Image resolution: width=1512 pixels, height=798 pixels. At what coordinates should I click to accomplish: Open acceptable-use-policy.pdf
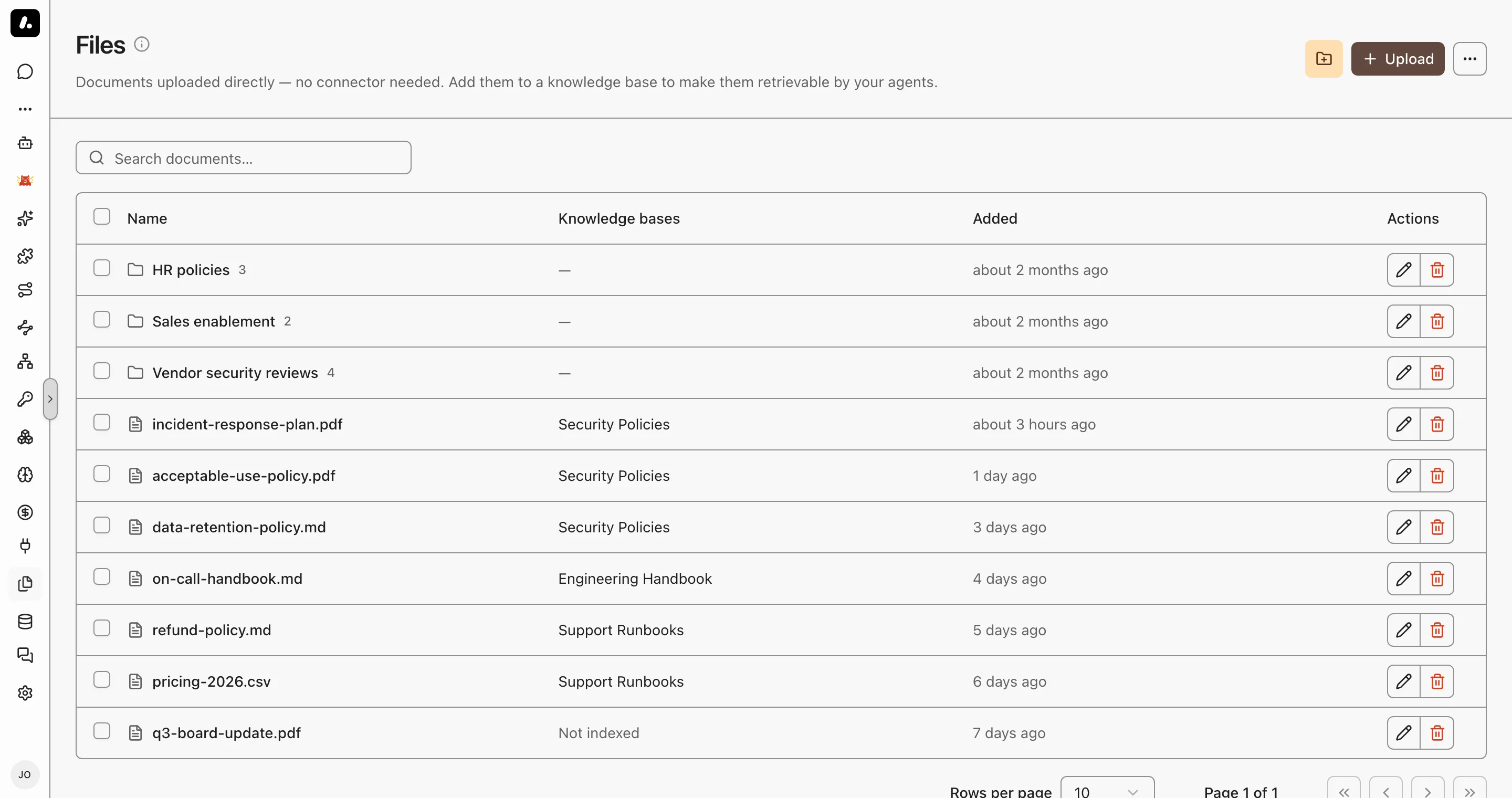click(x=244, y=476)
